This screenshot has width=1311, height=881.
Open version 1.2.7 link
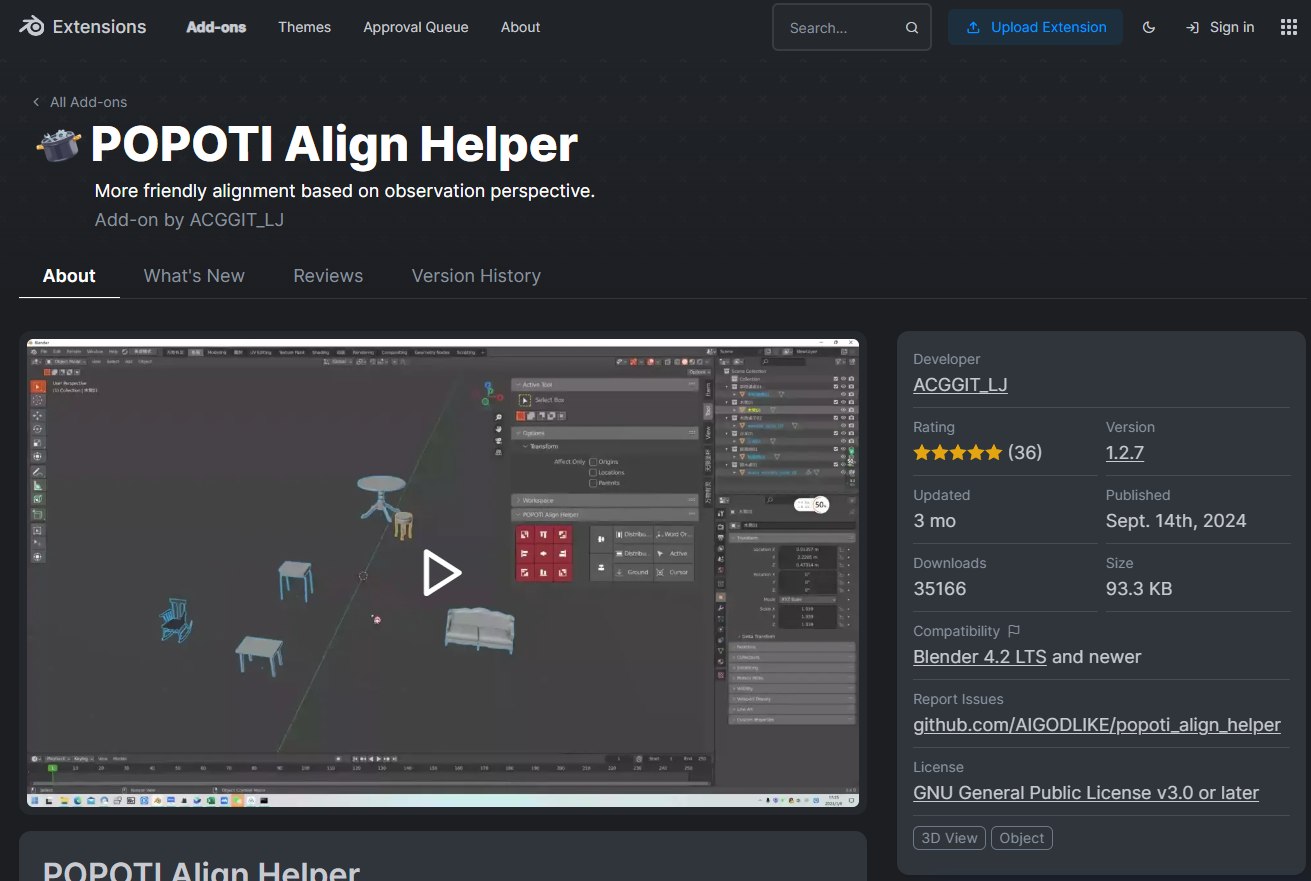pos(1125,453)
